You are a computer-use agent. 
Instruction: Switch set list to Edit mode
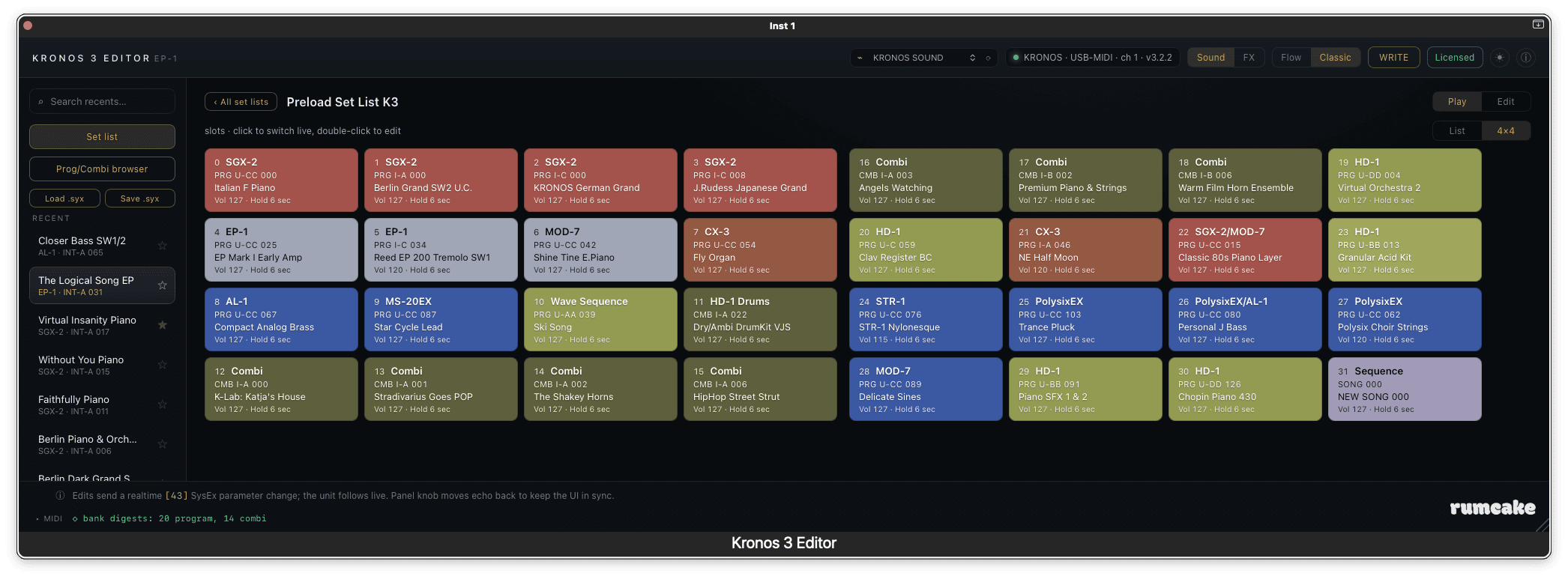(x=1506, y=102)
